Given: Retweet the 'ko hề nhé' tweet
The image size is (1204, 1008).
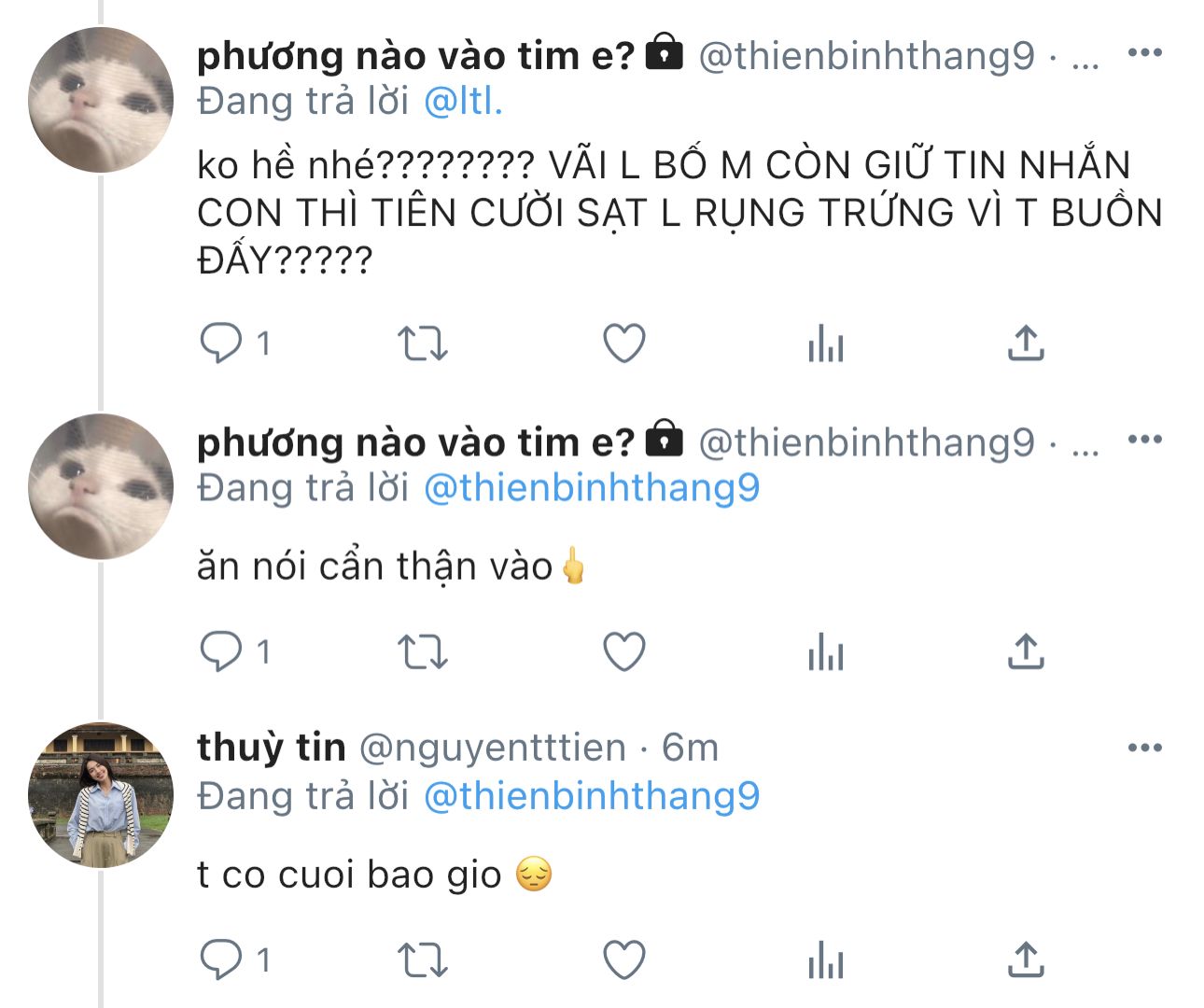Looking at the screenshot, I should (x=423, y=343).
